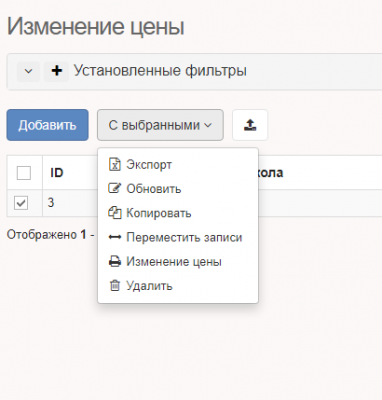Choose Обновить from the menu
Screen dimensions: 382x400
178,189
